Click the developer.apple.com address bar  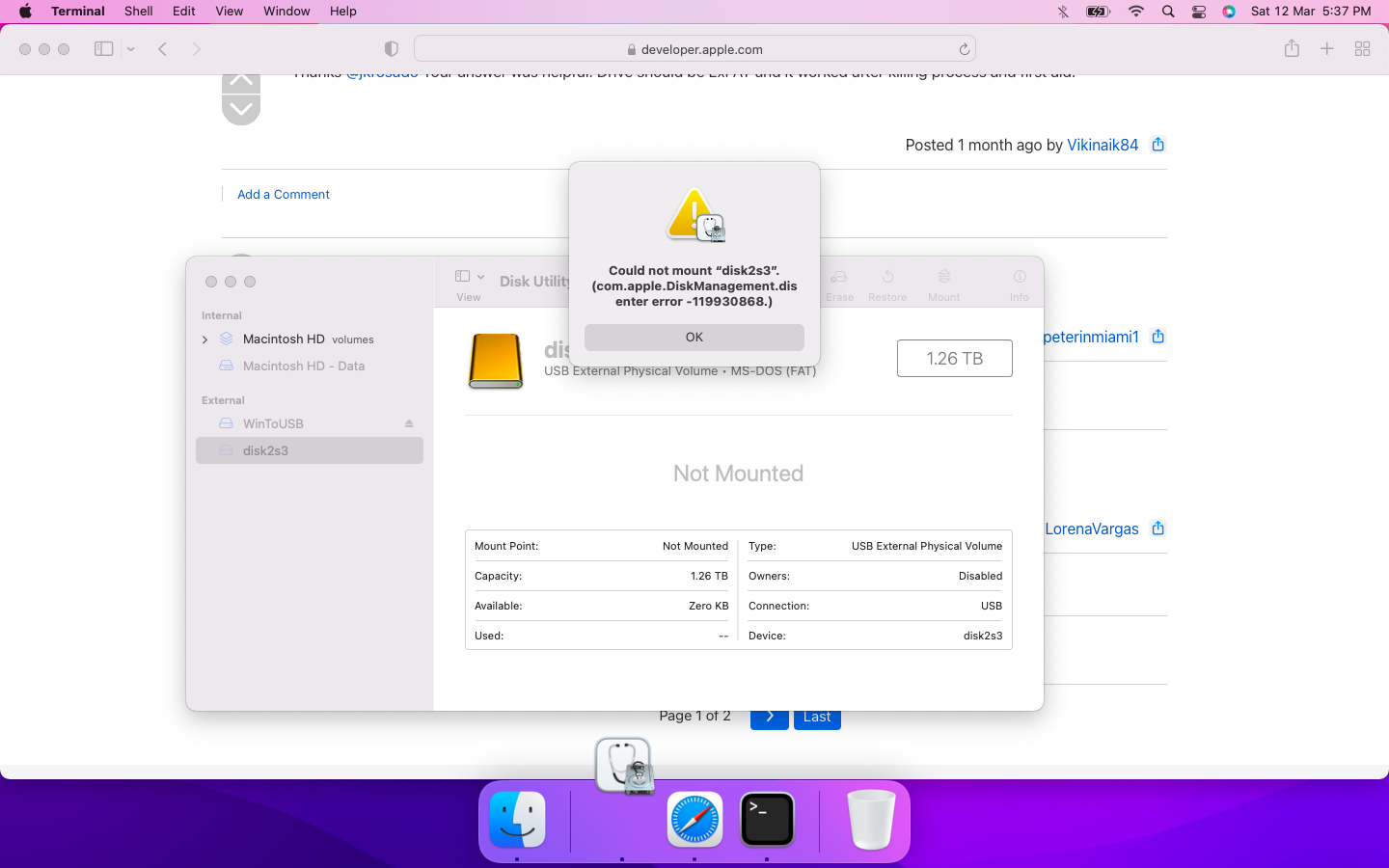pos(694,49)
